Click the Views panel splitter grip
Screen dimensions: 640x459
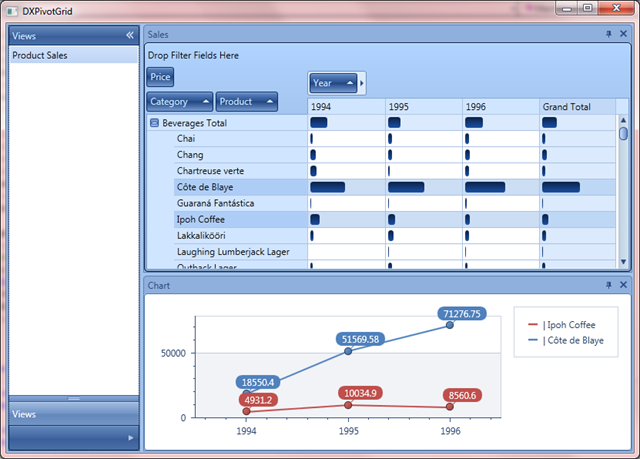click(x=73, y=398)
